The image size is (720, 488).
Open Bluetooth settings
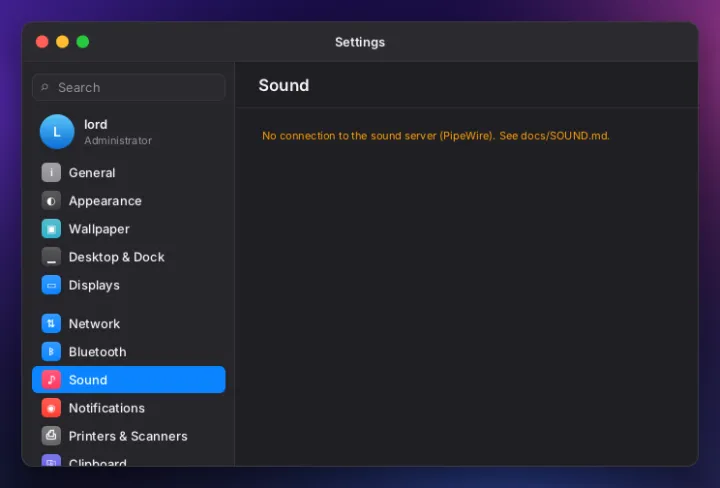pos(129,352)
